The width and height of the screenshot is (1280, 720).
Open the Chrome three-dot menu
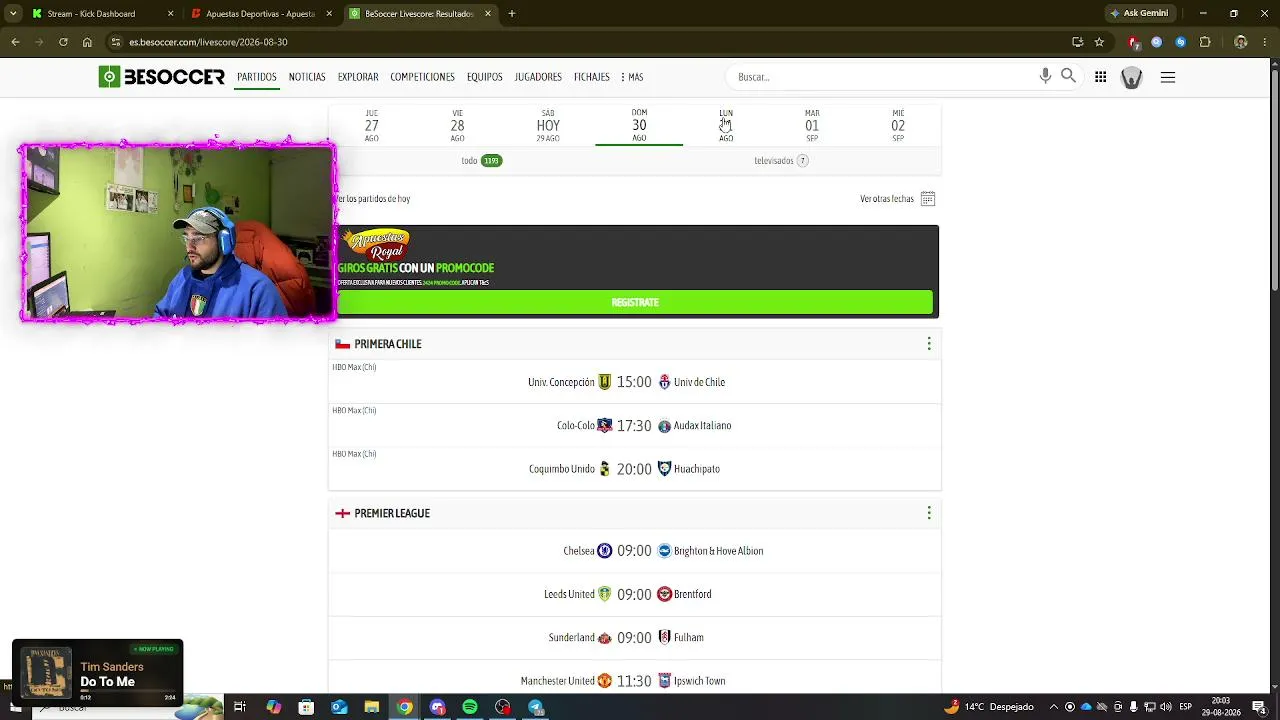coord(1266,42)
